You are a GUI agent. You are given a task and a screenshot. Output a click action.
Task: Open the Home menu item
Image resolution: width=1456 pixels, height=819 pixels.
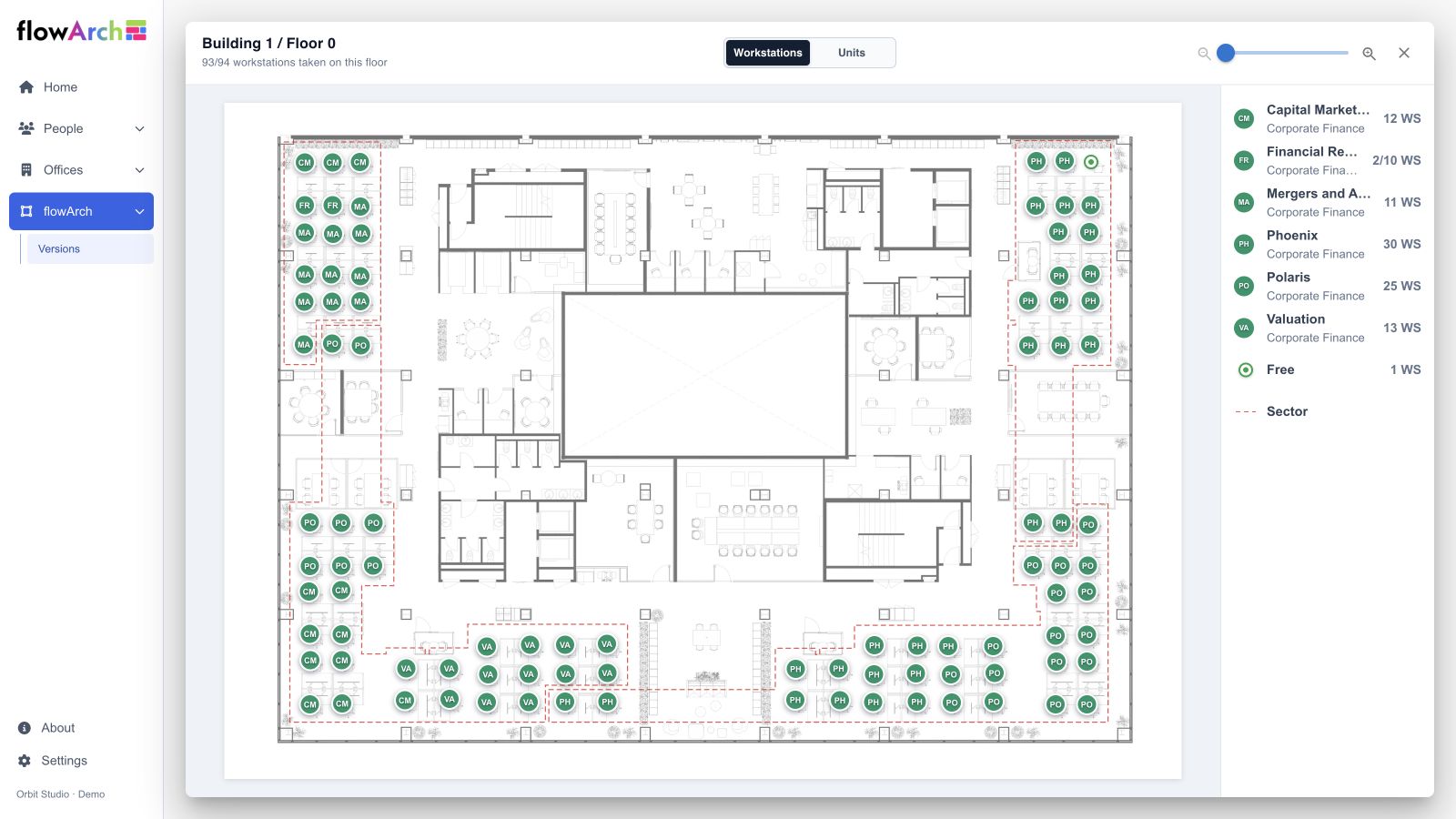click(x=81, y=87)
